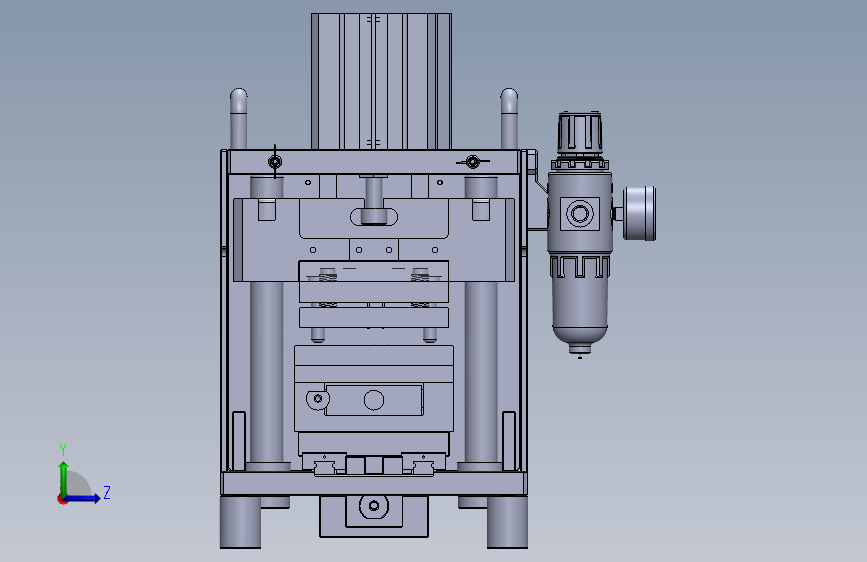Click the green Y axis arrow of the triad
Screen dimensions: 867x562
[64, 478]
